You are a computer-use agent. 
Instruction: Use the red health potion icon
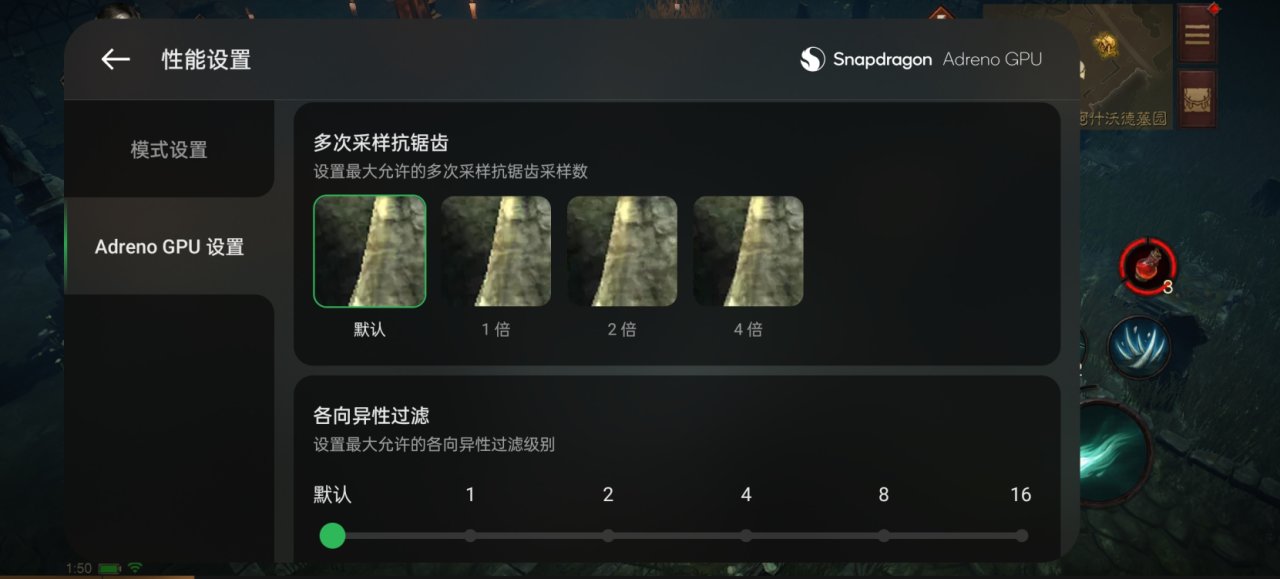1148,266
